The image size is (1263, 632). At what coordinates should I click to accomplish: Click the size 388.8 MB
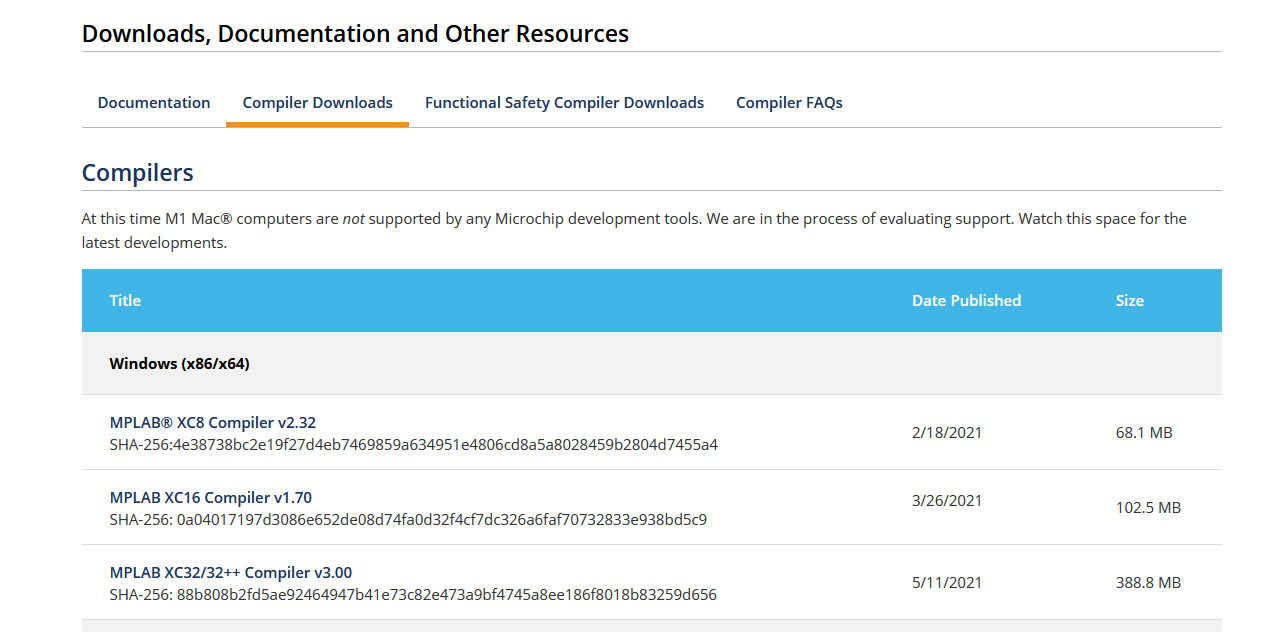click(x=1148, y=583)
